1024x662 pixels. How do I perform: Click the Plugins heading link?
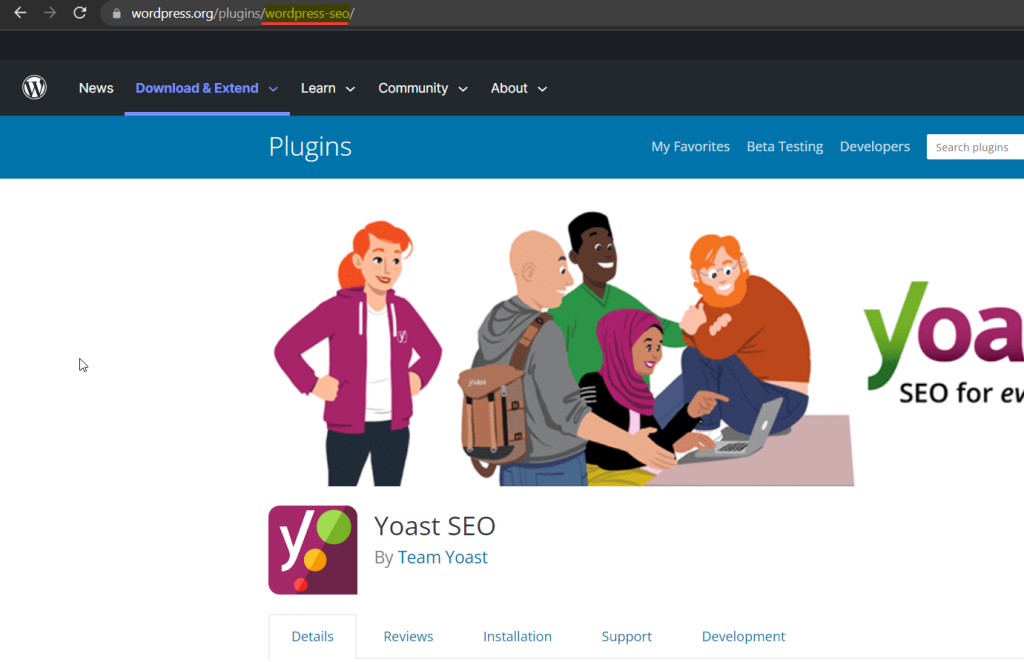[x=310, y=146]
